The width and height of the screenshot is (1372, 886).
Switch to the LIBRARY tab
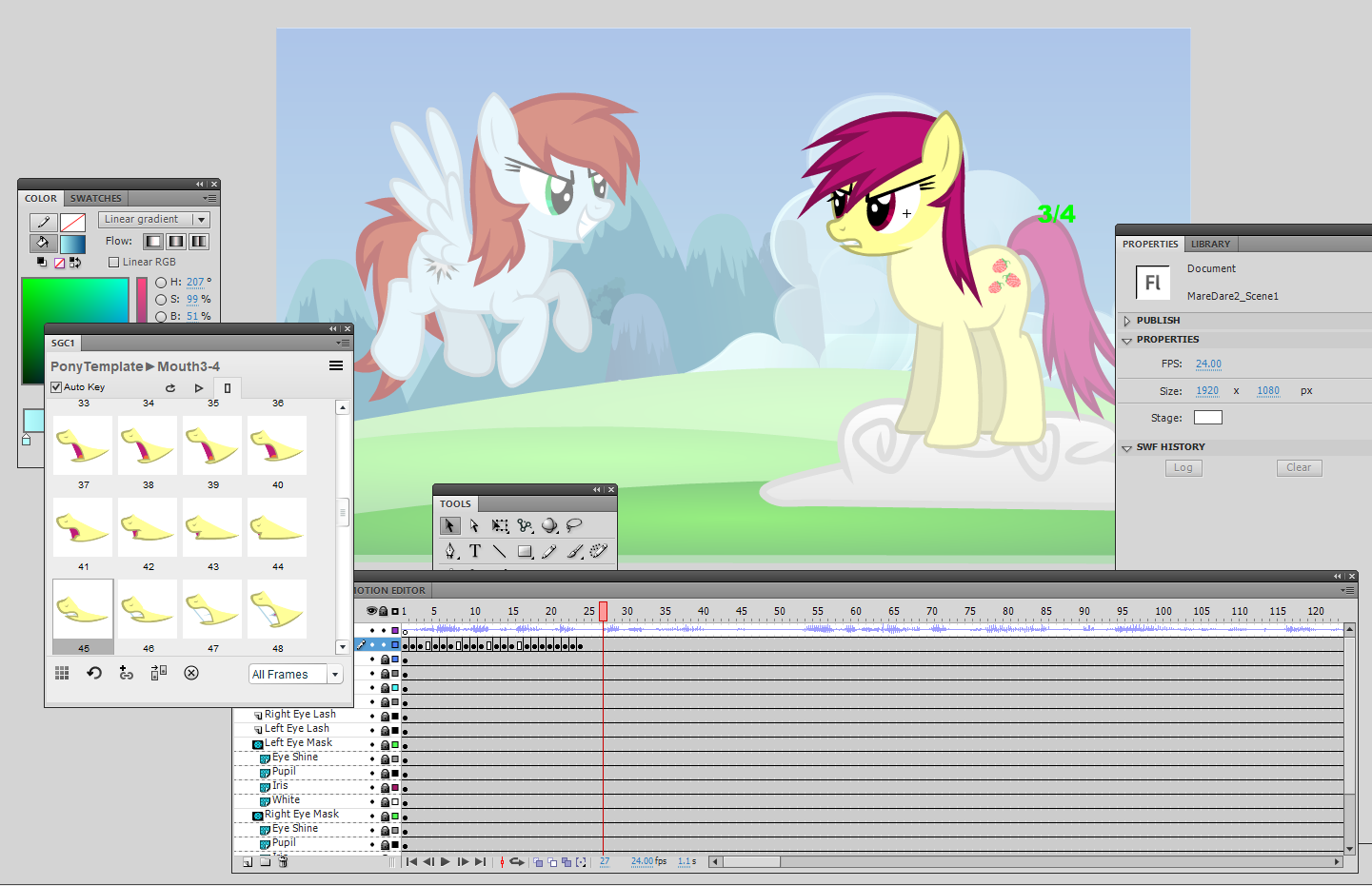(1210, 245)
